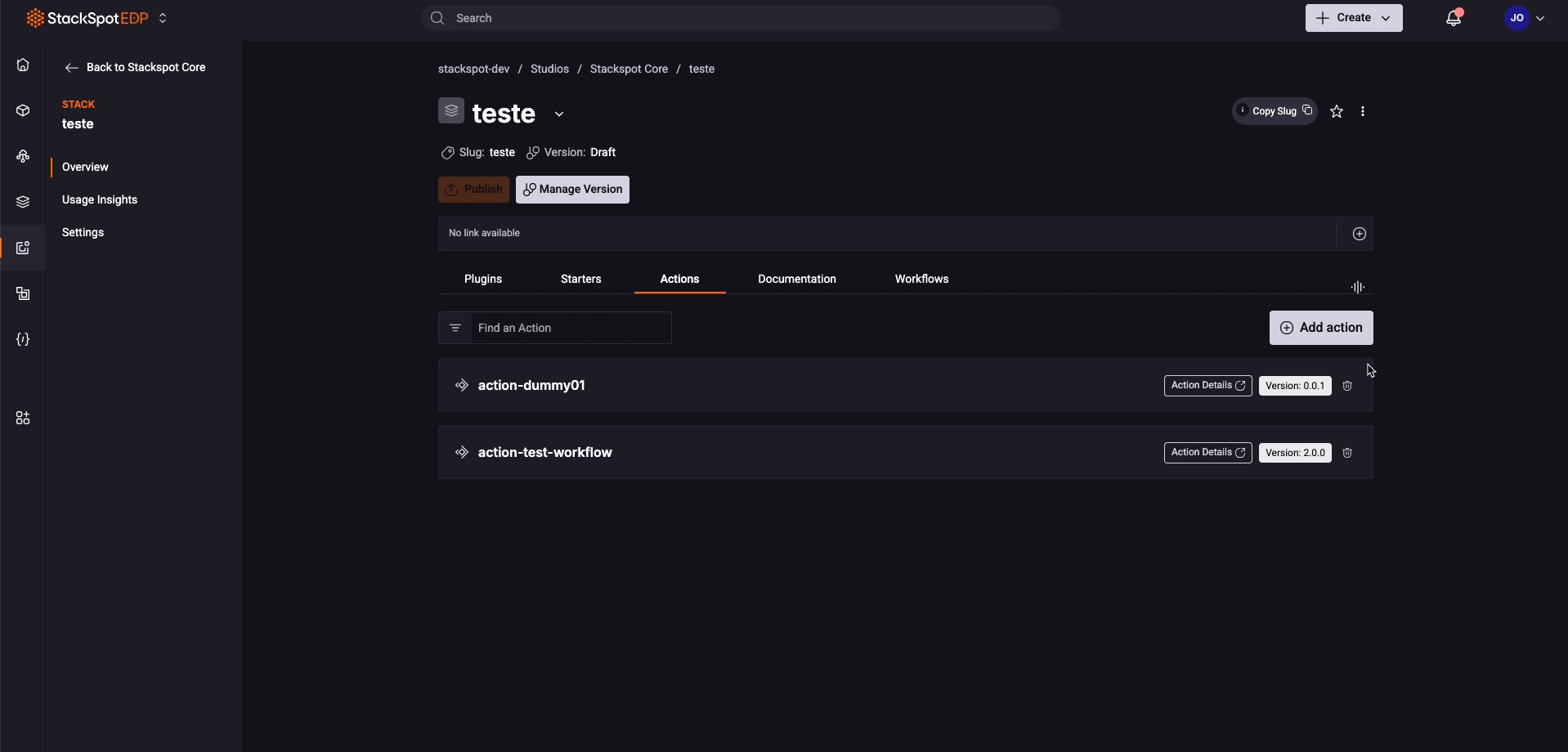Toggle the favorite star for the teste stack

[1337, 111]
